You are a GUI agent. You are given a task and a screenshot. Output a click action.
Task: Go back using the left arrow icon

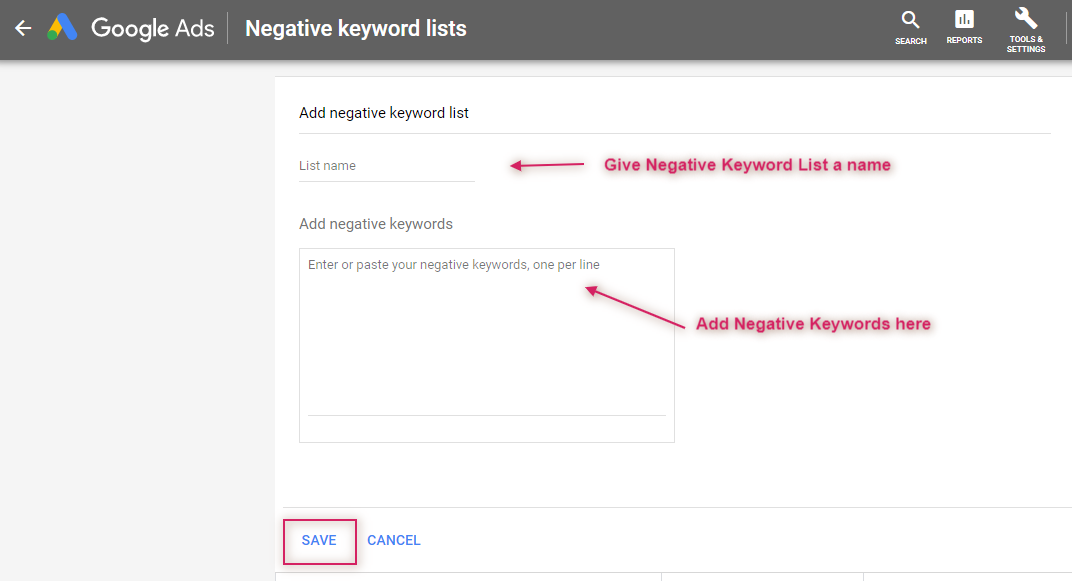coord(23,28)
